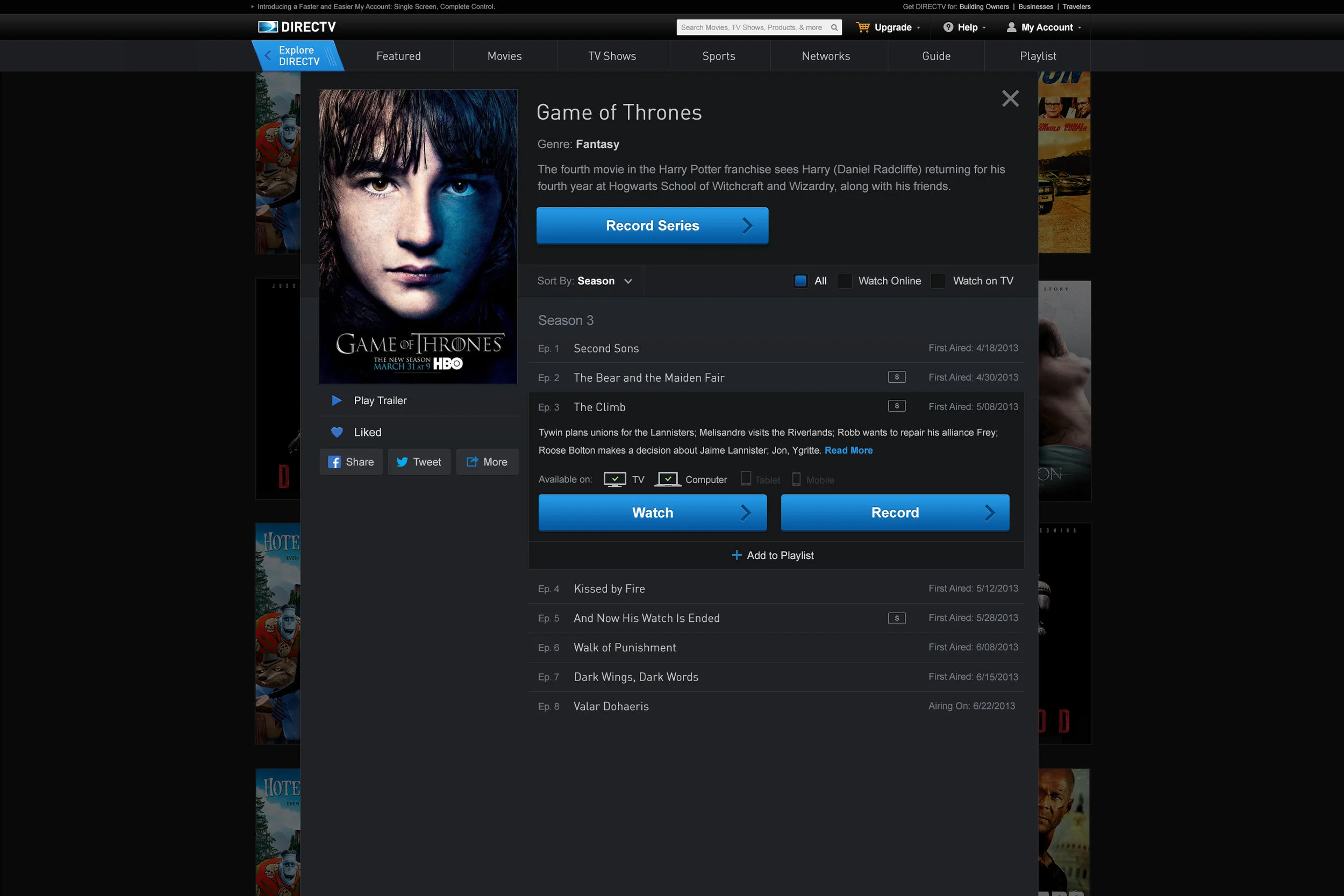Tweet using the Twitter bird icon
This screenshot has width=1344, height=896.
click(402, 462)
